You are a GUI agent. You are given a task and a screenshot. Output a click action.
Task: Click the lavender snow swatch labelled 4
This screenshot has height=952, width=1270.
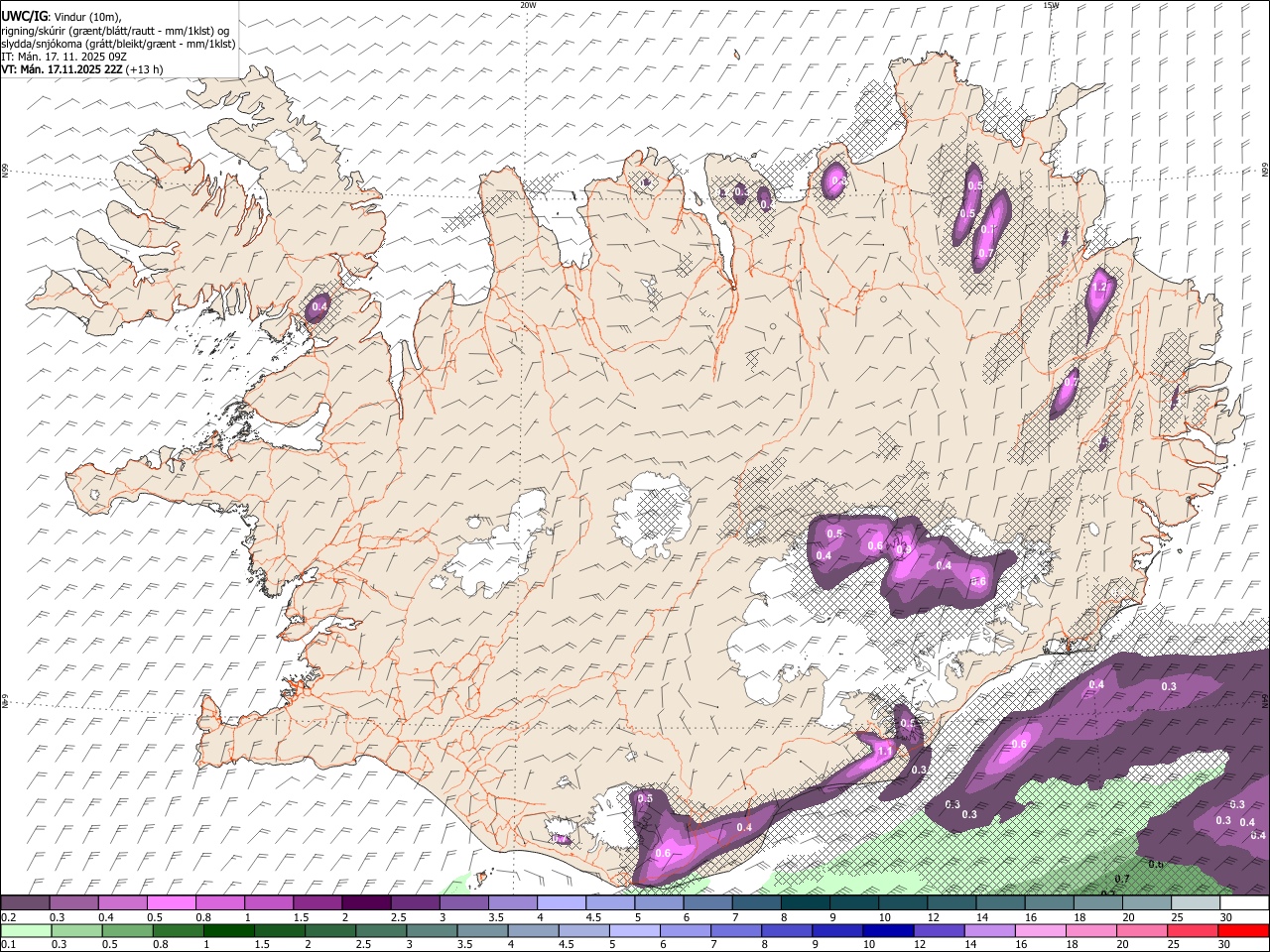coord(560,903)
